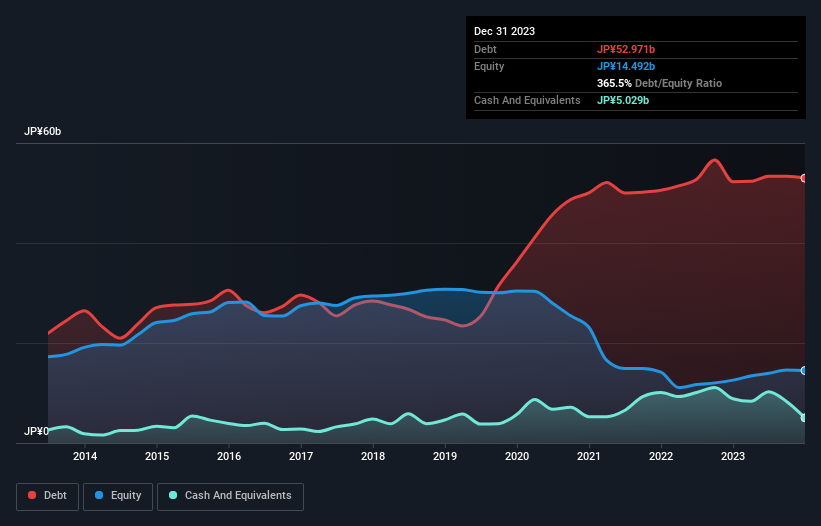The image size is (821, 526).
Task: Click the 2021 x-axis label
Action: pyautogui.click(x=589, y=456)
